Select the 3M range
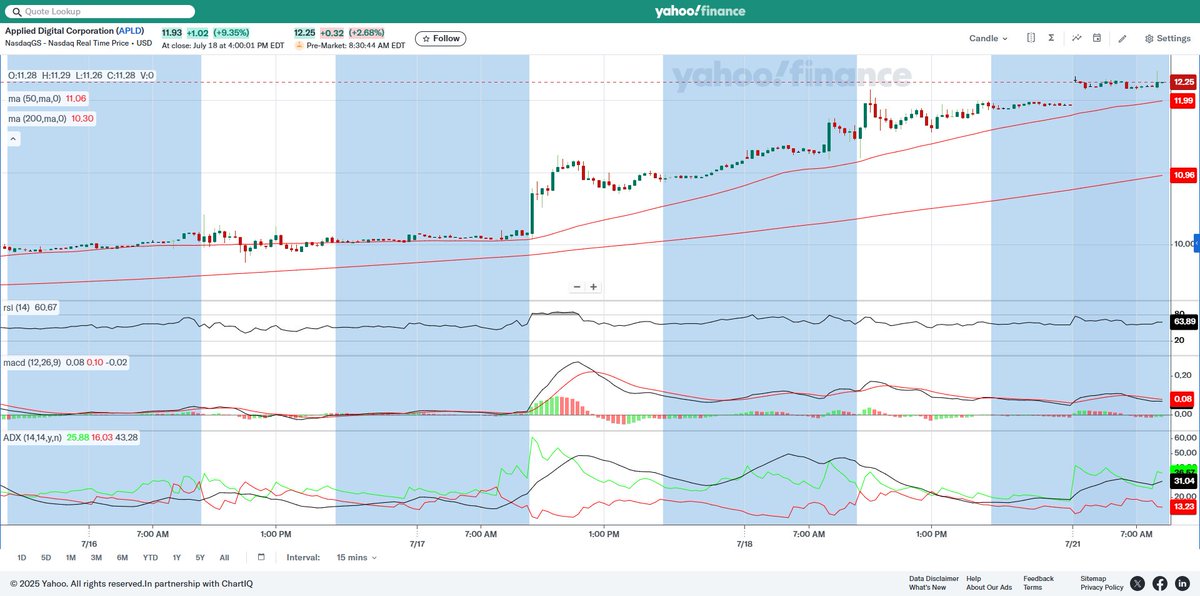This screenshot has width=1200, height=596. pyautogui.click(x=96, y=557)
